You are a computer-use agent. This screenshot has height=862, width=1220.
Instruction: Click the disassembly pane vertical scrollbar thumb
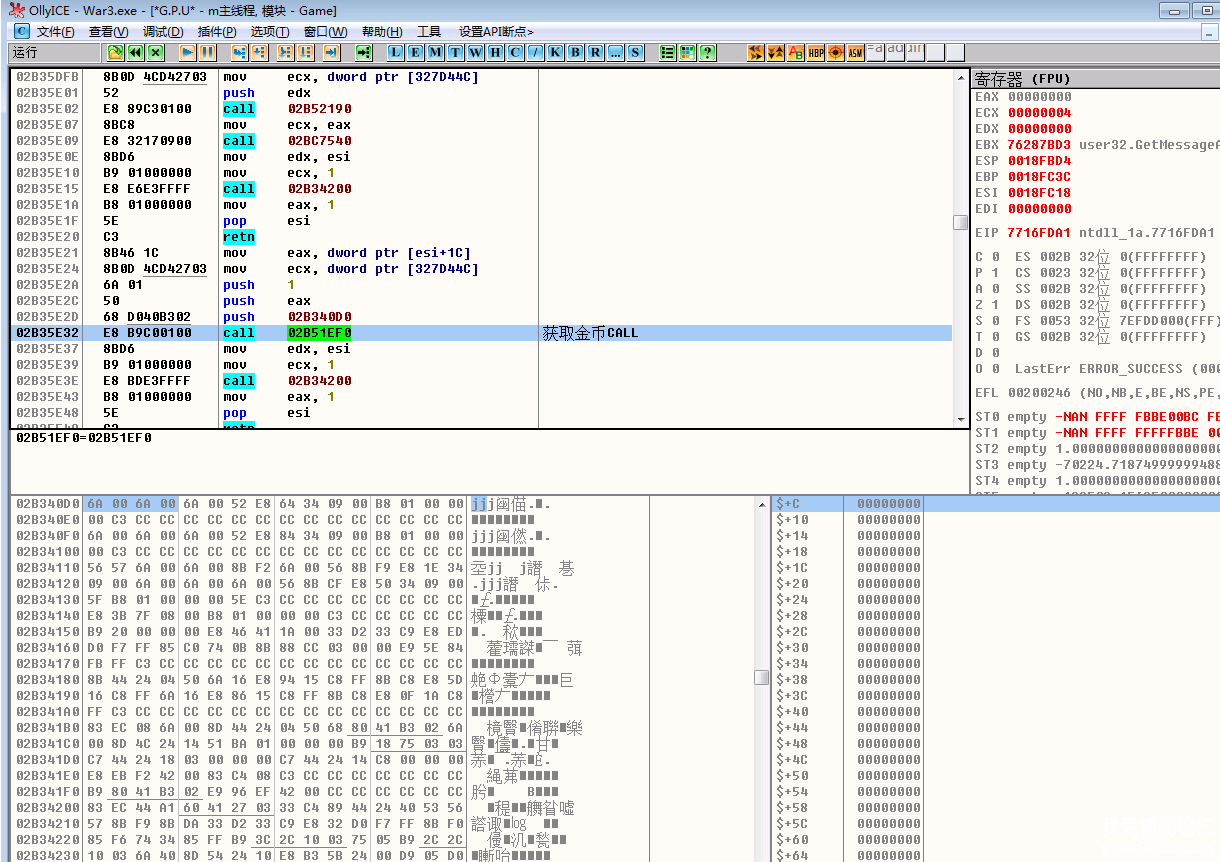(961, 222)
